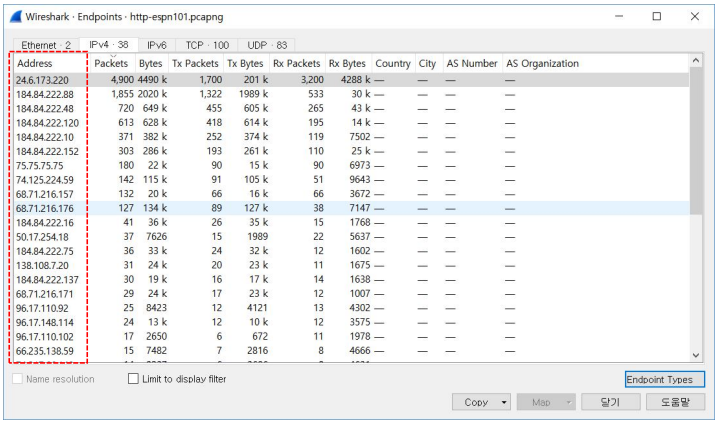The height and width of the screenshot is (425, 720).
Task: Enable the Name resolution checkbox
Action: (x=17, y=379)
